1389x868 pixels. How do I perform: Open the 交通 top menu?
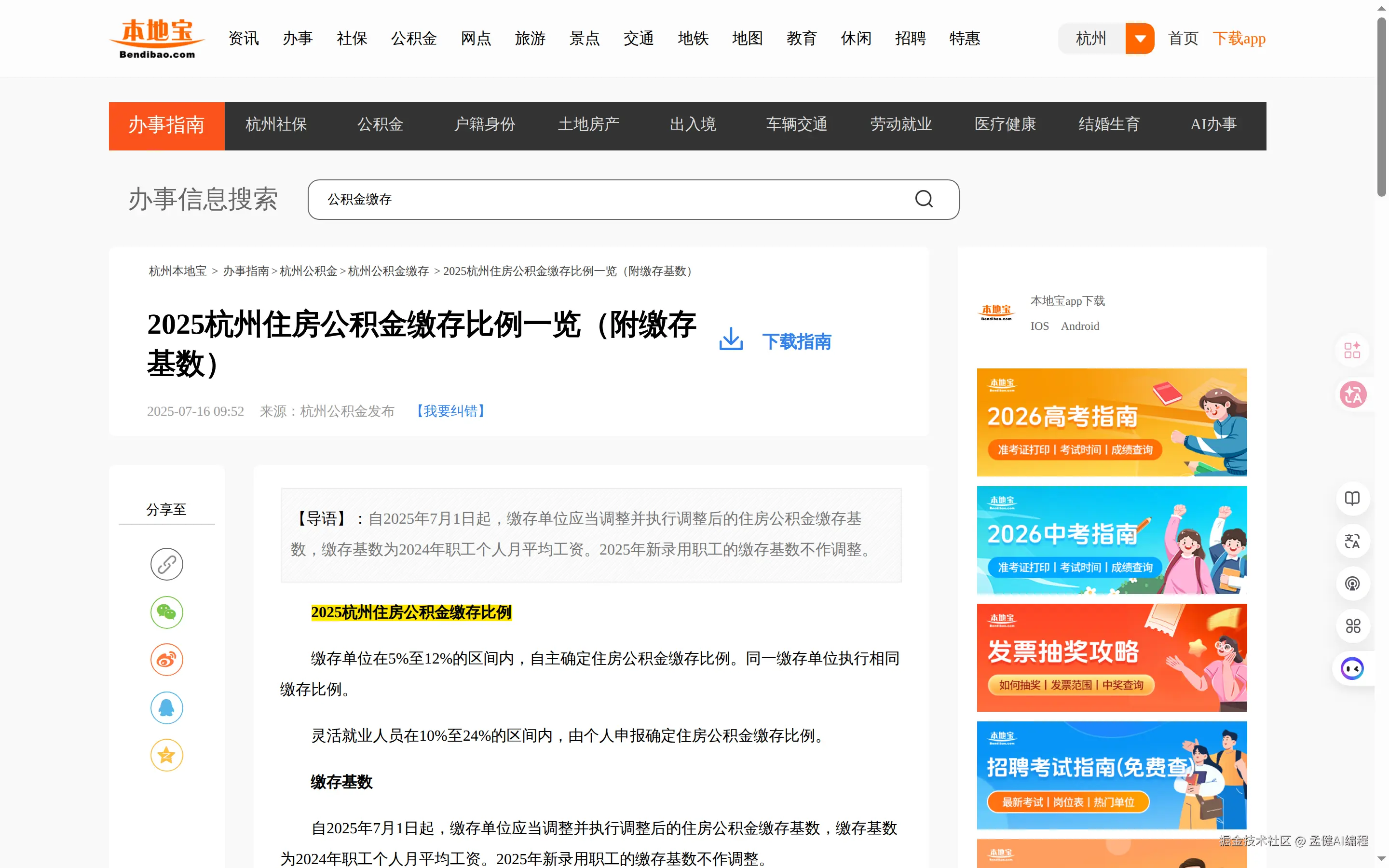(x=639, y=39)
